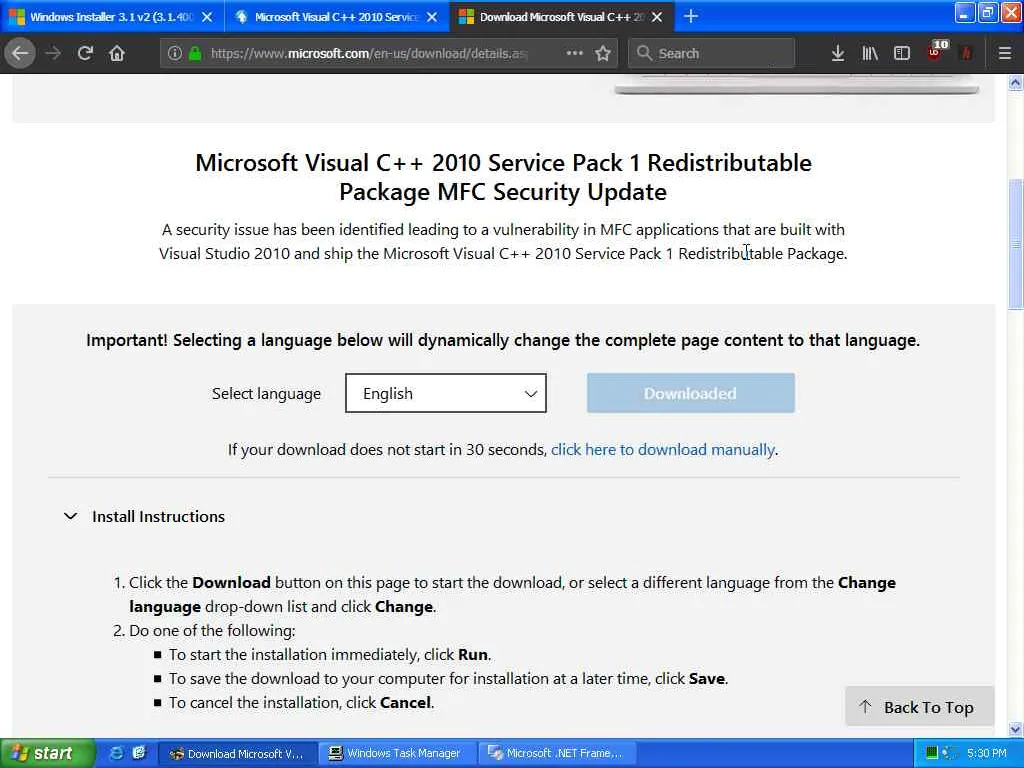1024x768 pixels.
Task: Click the bold word Save in instructions
Action: [707, 679]
